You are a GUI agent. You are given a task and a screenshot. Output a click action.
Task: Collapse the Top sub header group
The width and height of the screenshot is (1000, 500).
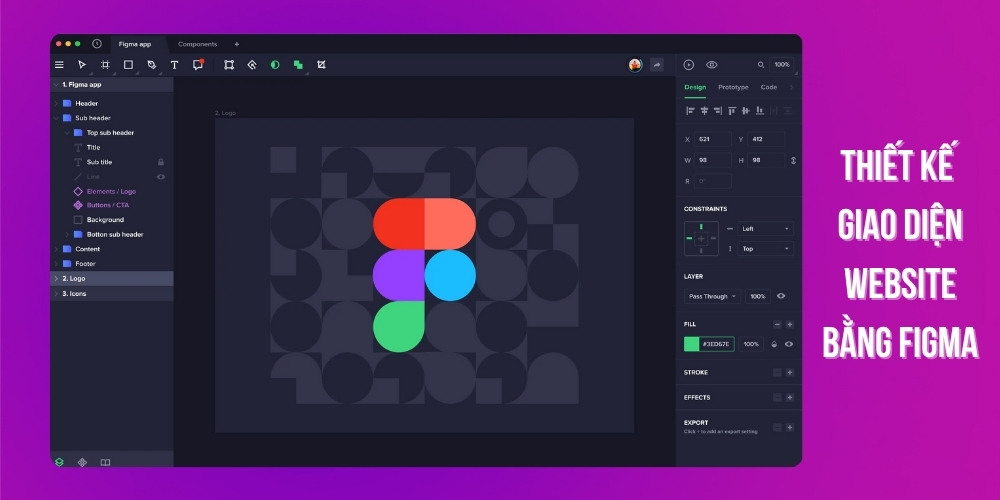(67, 133)
